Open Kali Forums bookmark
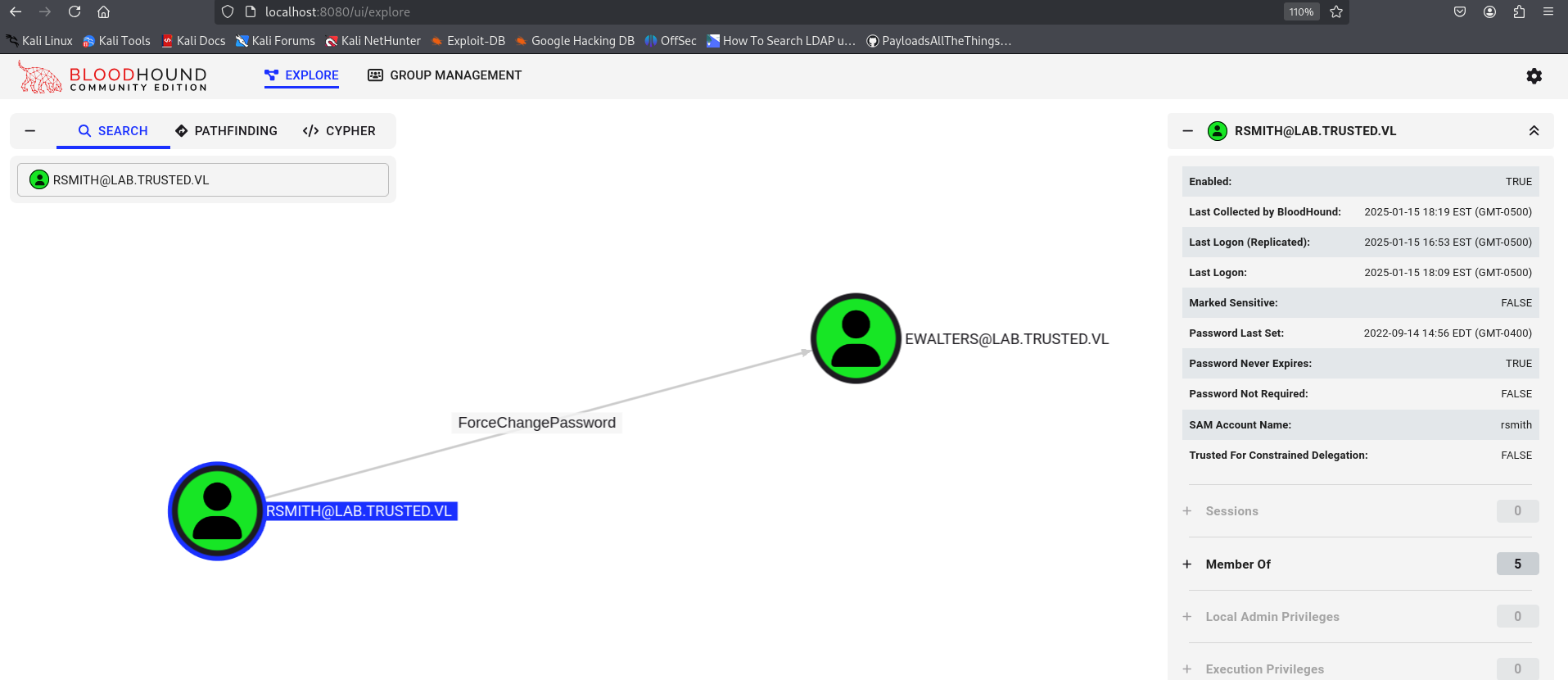The height and width of the screenshot is (680, 1568). click(275, 41)
